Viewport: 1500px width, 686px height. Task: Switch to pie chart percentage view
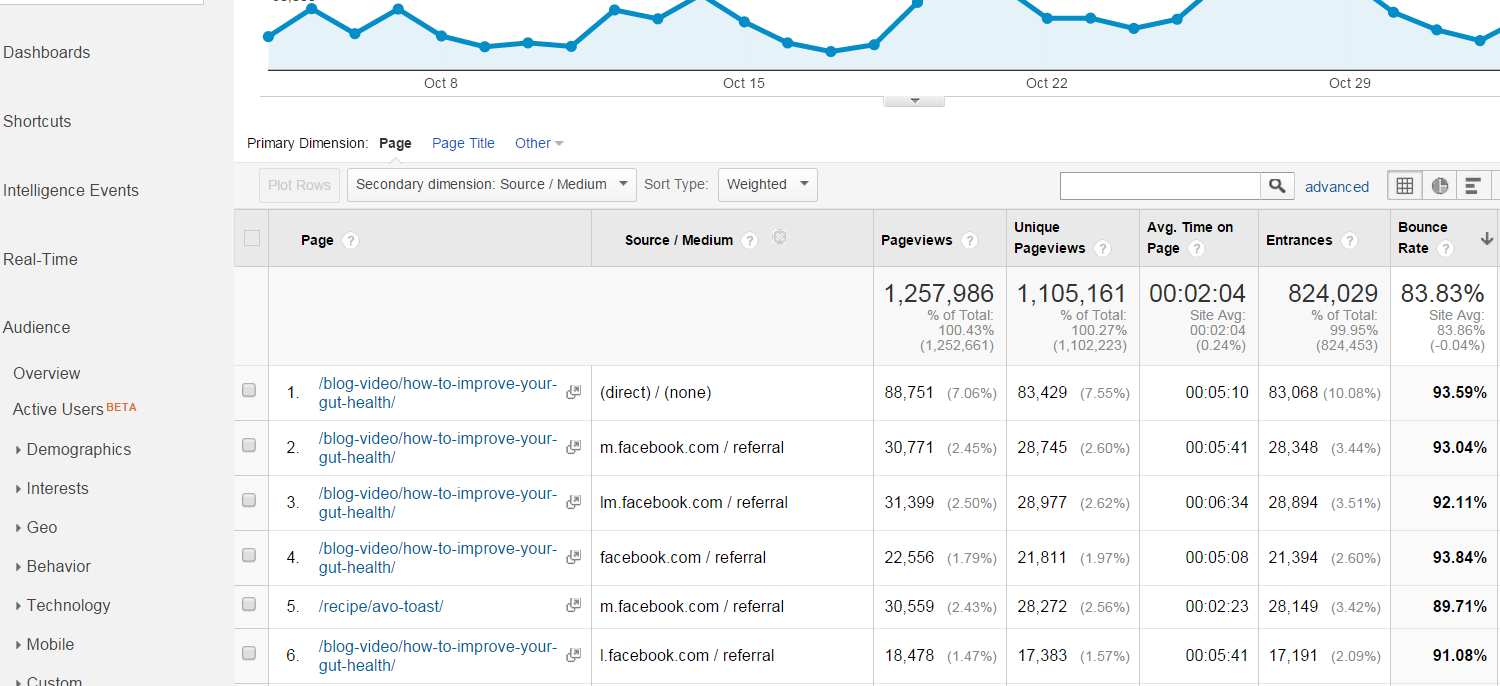tap(1439, 186)
